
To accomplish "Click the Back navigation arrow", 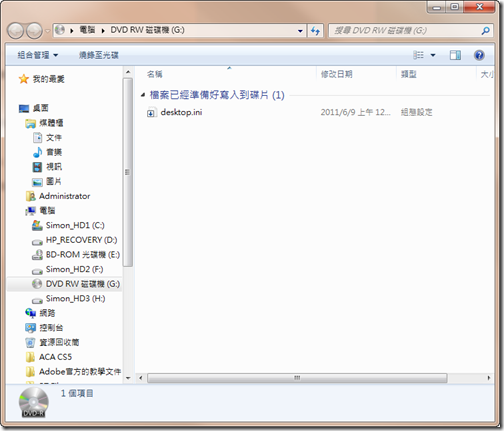I will (x=15, y=31).
